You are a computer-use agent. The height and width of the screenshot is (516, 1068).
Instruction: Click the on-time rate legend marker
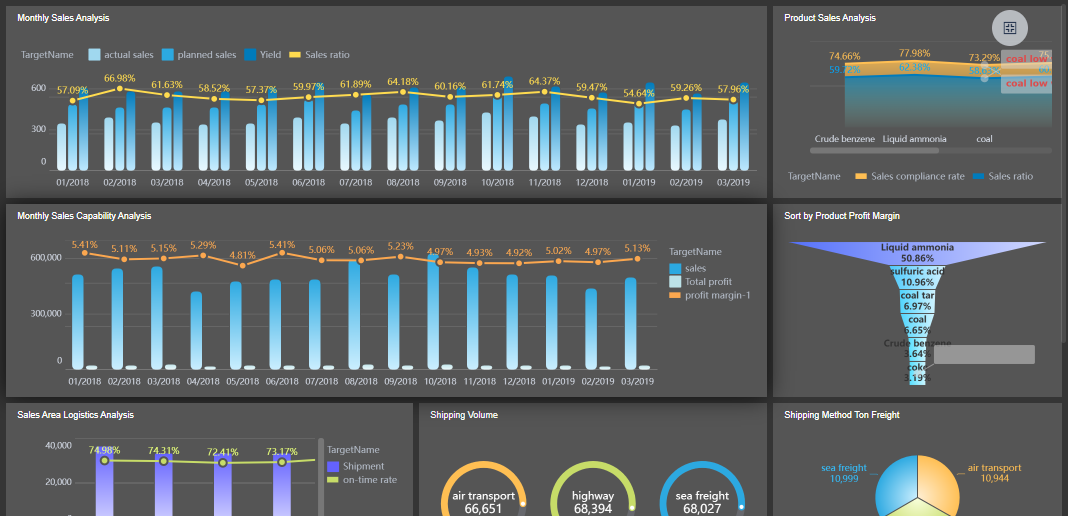(333, 480)
